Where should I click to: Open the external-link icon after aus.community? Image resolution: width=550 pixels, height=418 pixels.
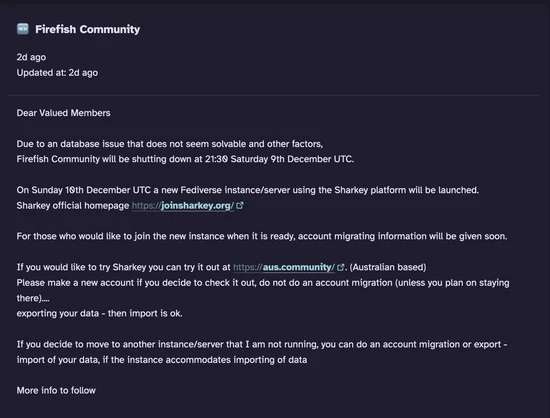341,267
